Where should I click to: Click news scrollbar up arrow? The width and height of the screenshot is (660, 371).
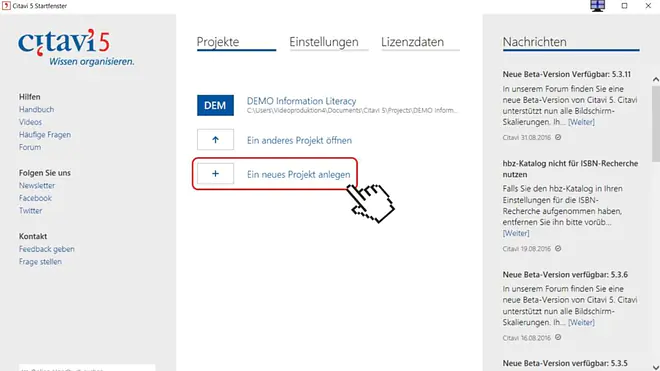pos(655,79)
